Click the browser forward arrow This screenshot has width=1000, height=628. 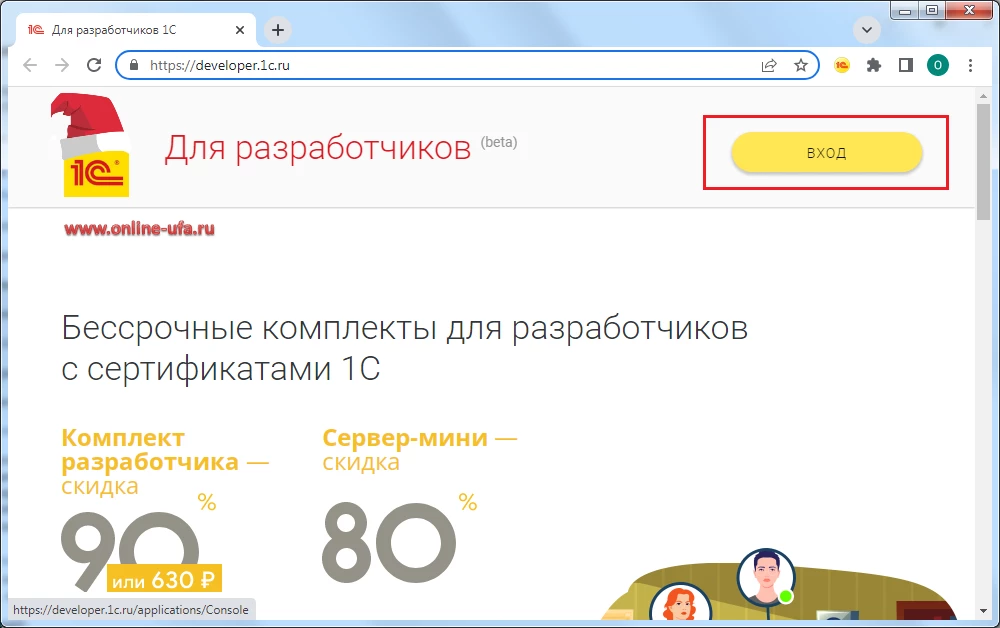(62, 65)
